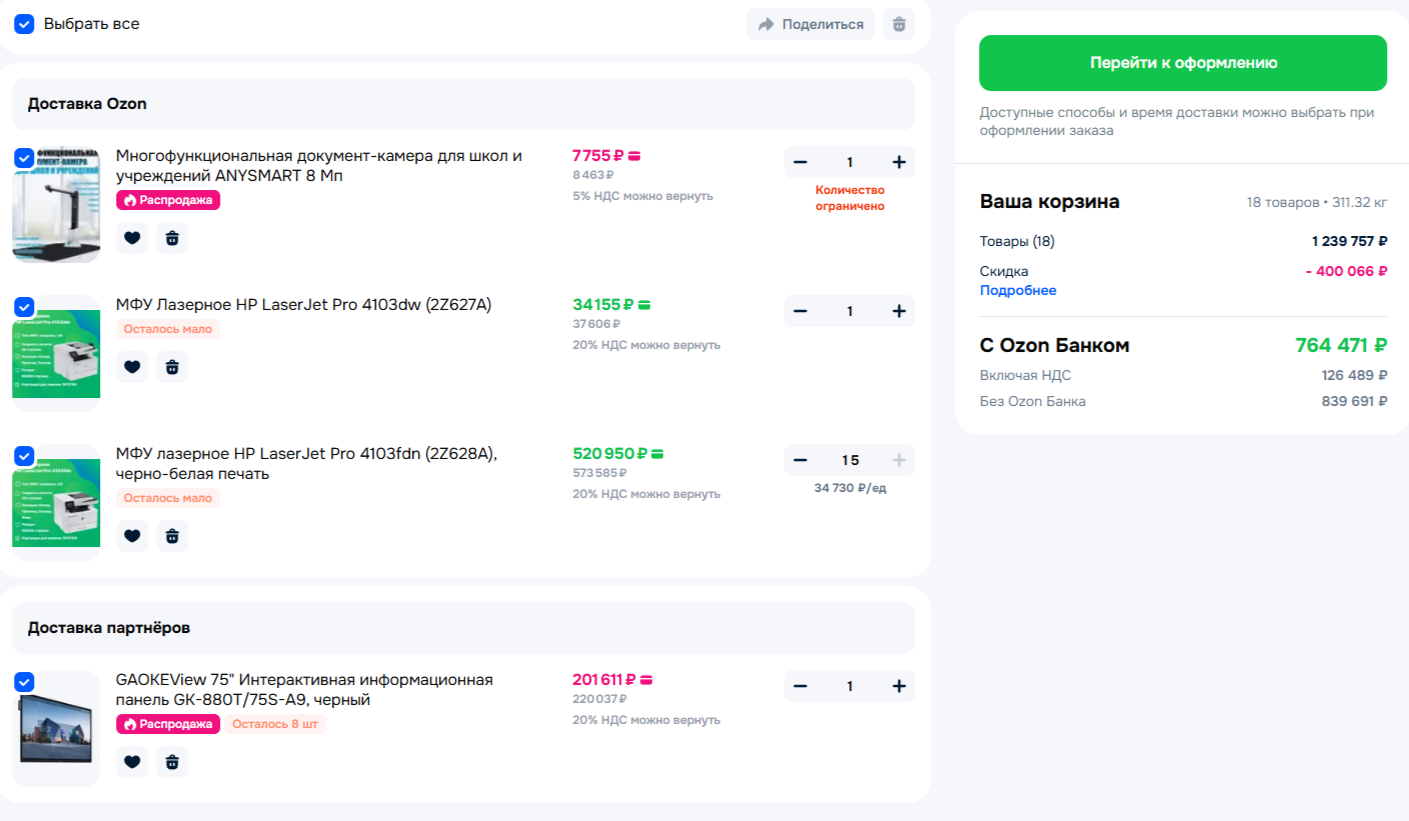Add GAOKEView interactive panel to favorites
1409x821 pixels.
tap(132, 762)
